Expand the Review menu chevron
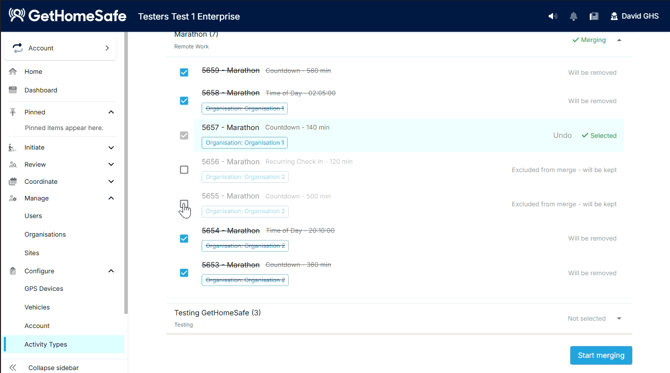The image size is (670, 373). tap(111, 164)
